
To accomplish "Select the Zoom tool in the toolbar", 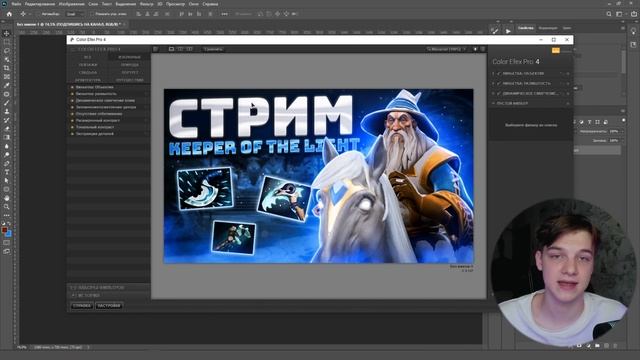I will click(7, 207).
